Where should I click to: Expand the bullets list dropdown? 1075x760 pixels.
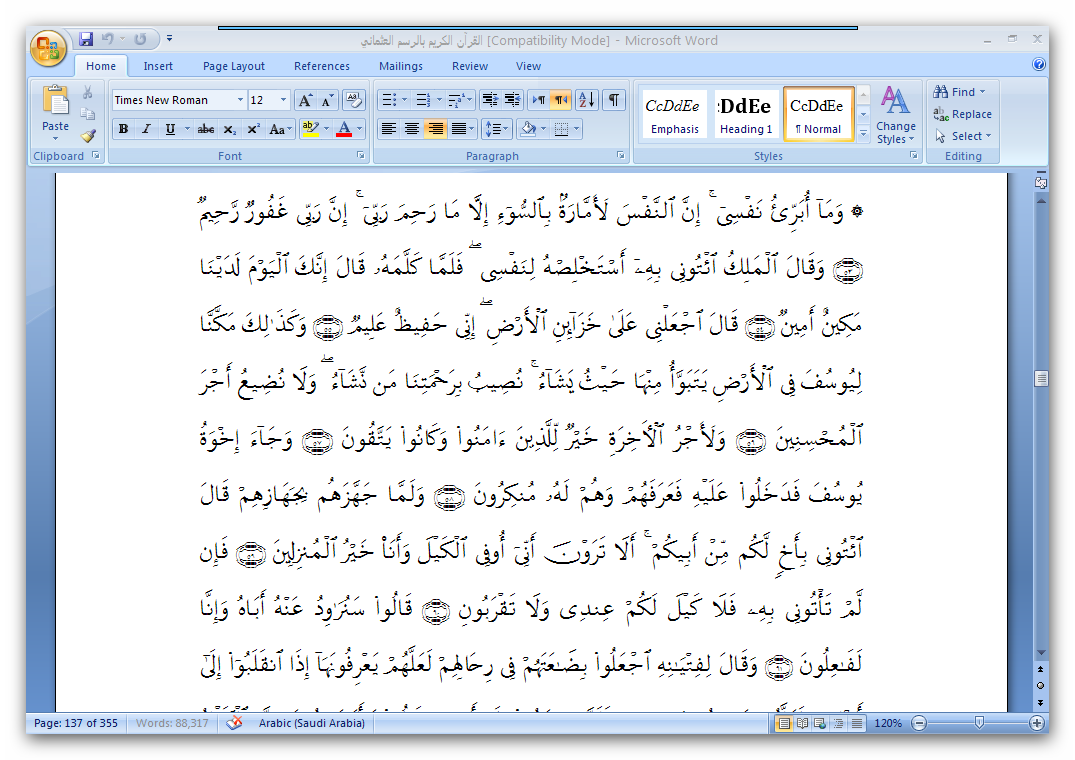404,100
